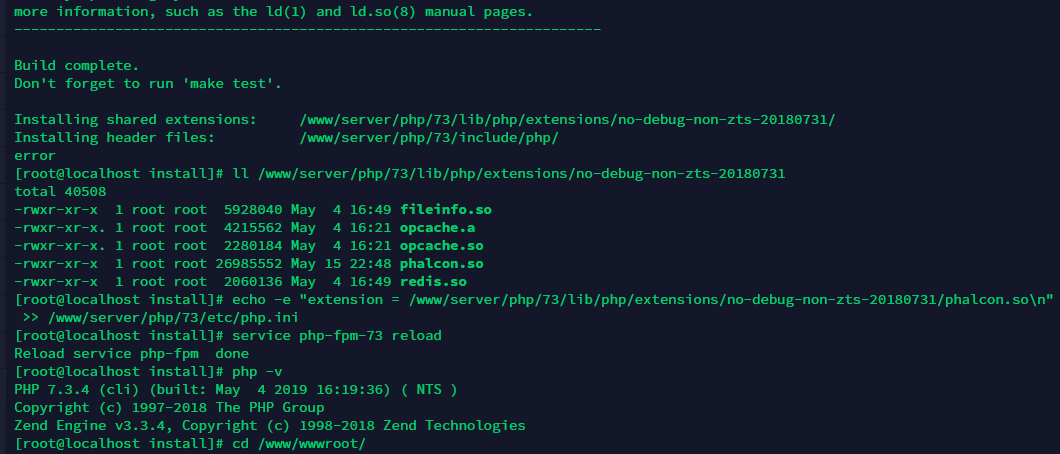Click the redis.so file entry

coord(433,282)
